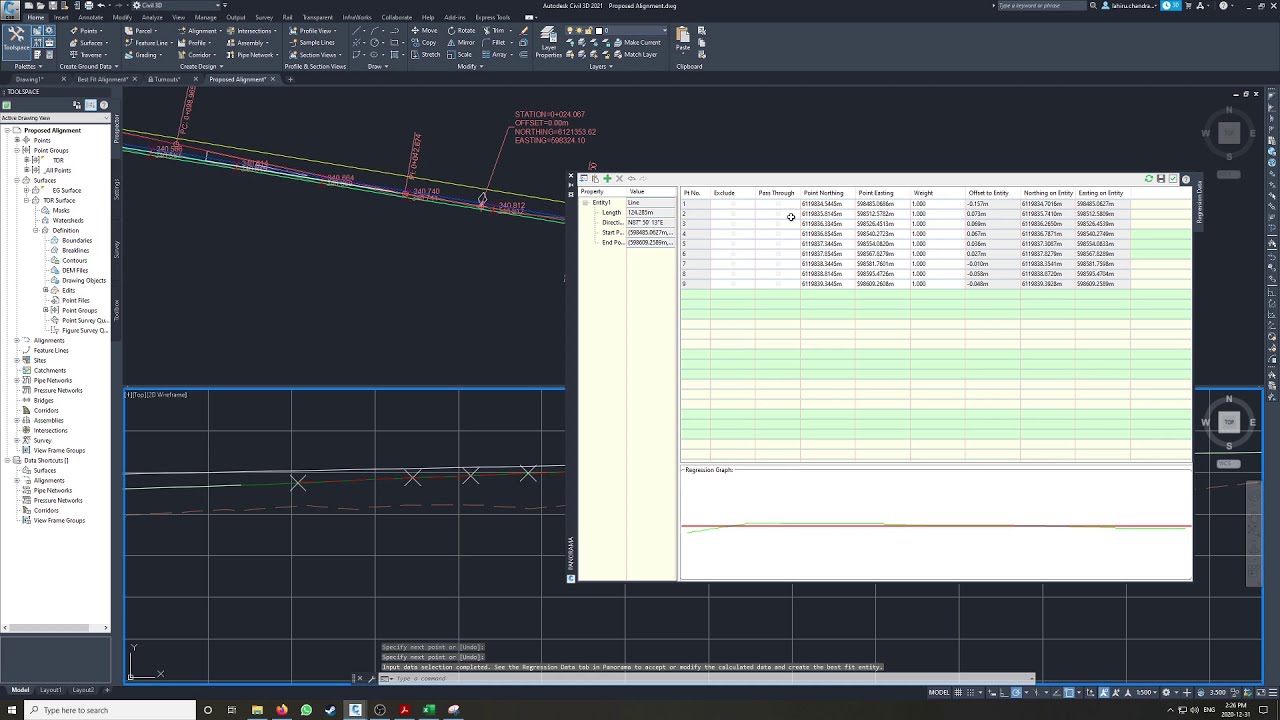This screenshot has height=720, width=1280.
Task: Open help icon in Panorama window
Action: [1186, 179]
